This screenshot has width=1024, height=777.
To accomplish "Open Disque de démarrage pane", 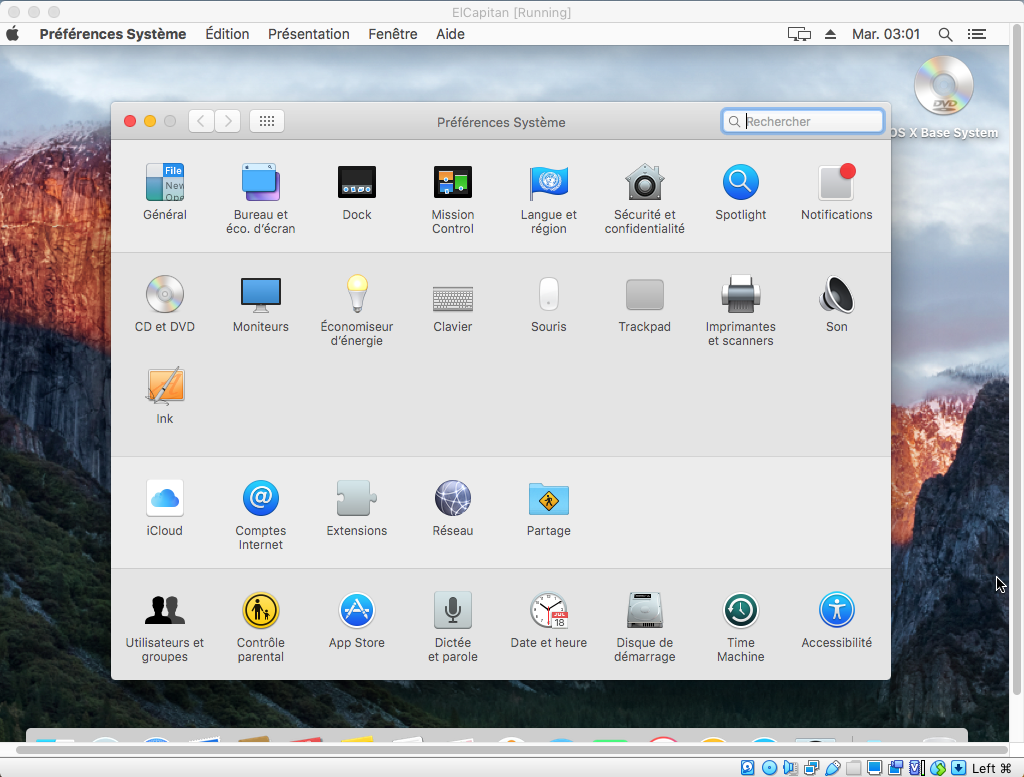I will point(645,627).
